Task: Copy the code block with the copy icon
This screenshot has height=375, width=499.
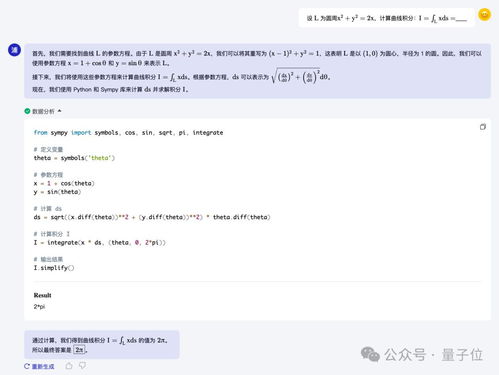Action: [483, 127]
